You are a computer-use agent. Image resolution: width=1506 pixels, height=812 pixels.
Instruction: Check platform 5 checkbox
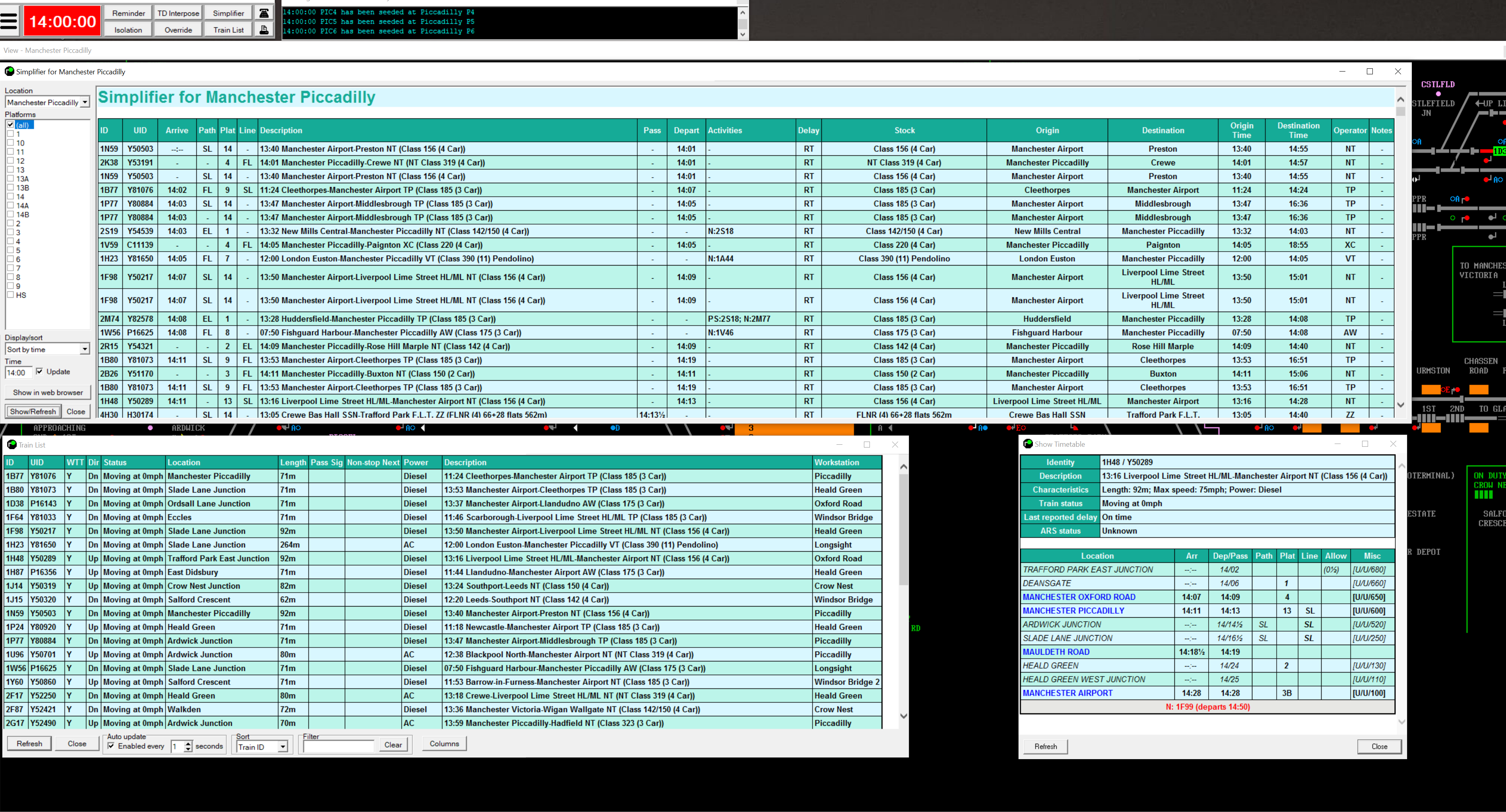pos(10,250)
